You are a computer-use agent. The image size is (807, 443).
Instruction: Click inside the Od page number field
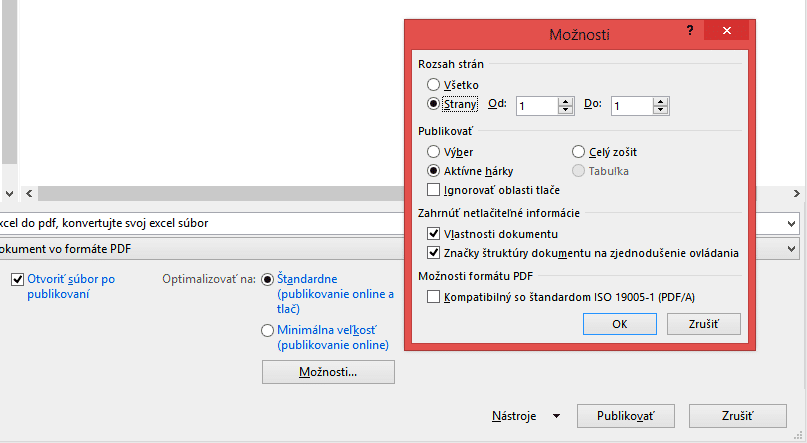point(537,106)
